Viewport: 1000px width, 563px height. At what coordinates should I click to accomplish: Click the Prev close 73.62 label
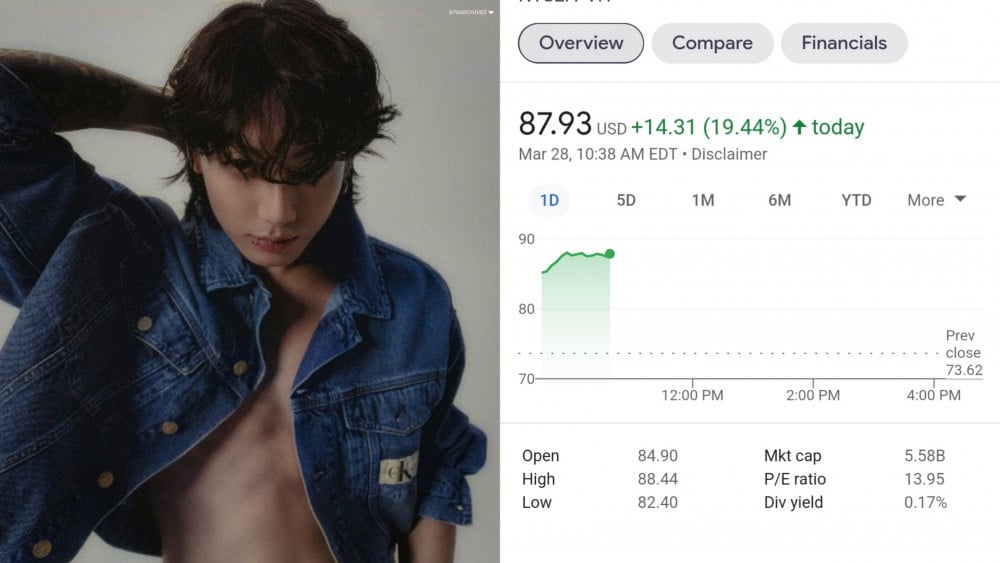click(964, 353)
